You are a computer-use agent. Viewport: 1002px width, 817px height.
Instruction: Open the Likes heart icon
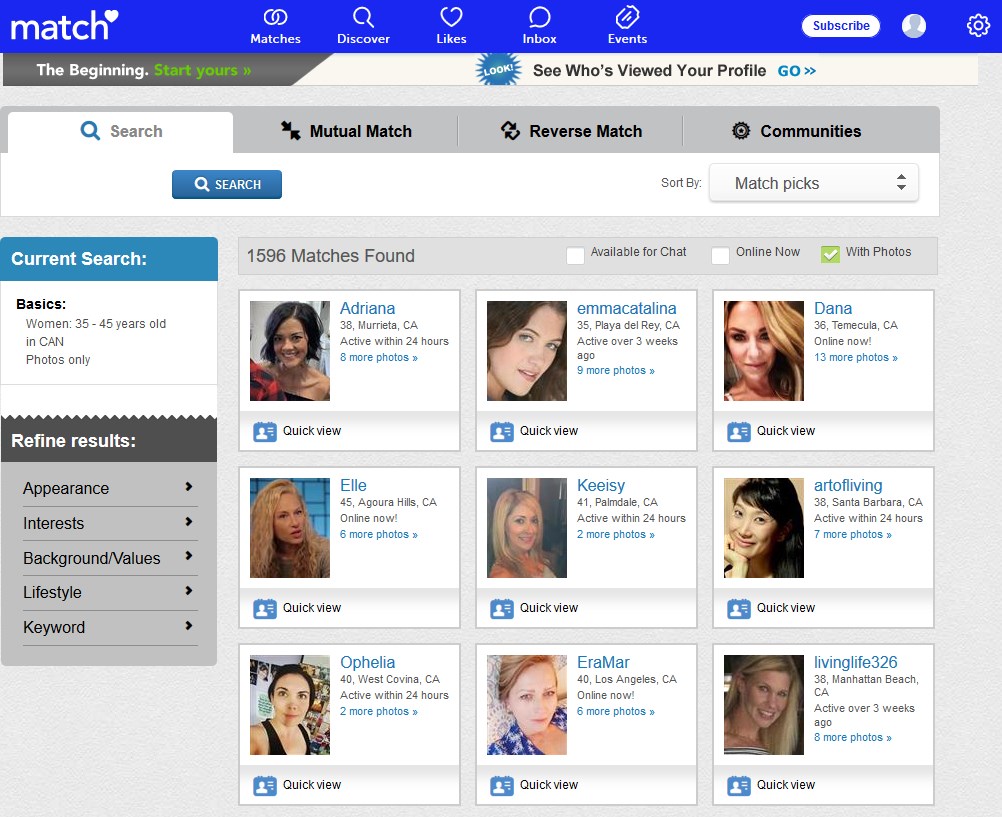click(x=451, y=17)
